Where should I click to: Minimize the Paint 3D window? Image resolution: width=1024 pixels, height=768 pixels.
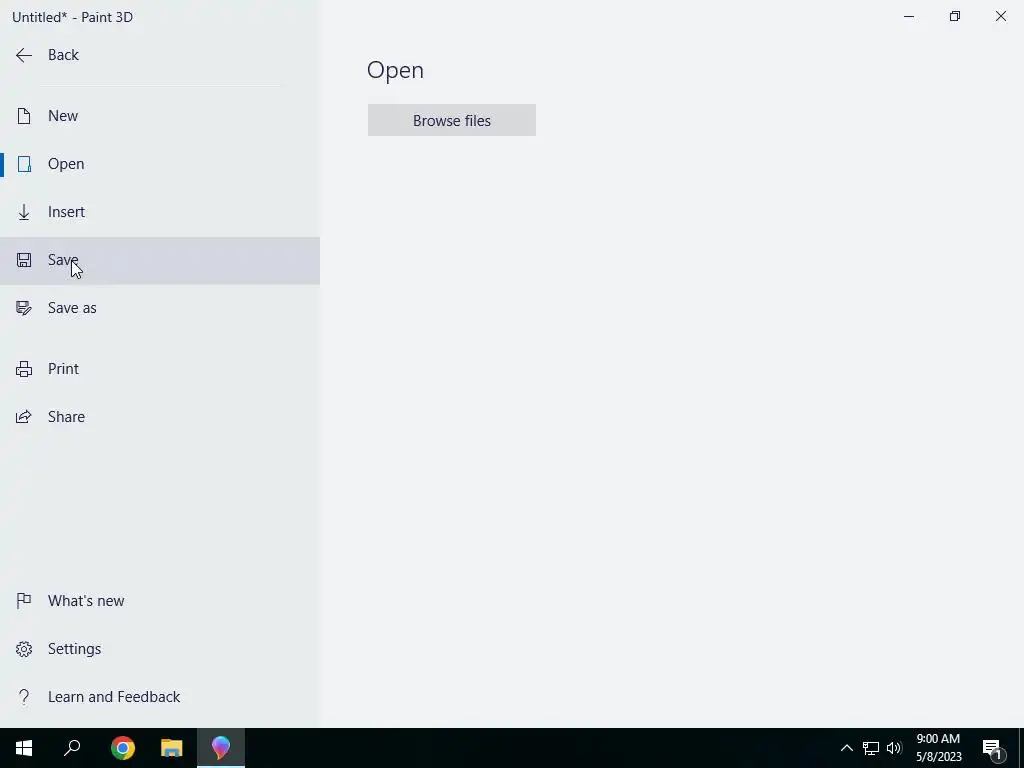click(x=909, y=16)
